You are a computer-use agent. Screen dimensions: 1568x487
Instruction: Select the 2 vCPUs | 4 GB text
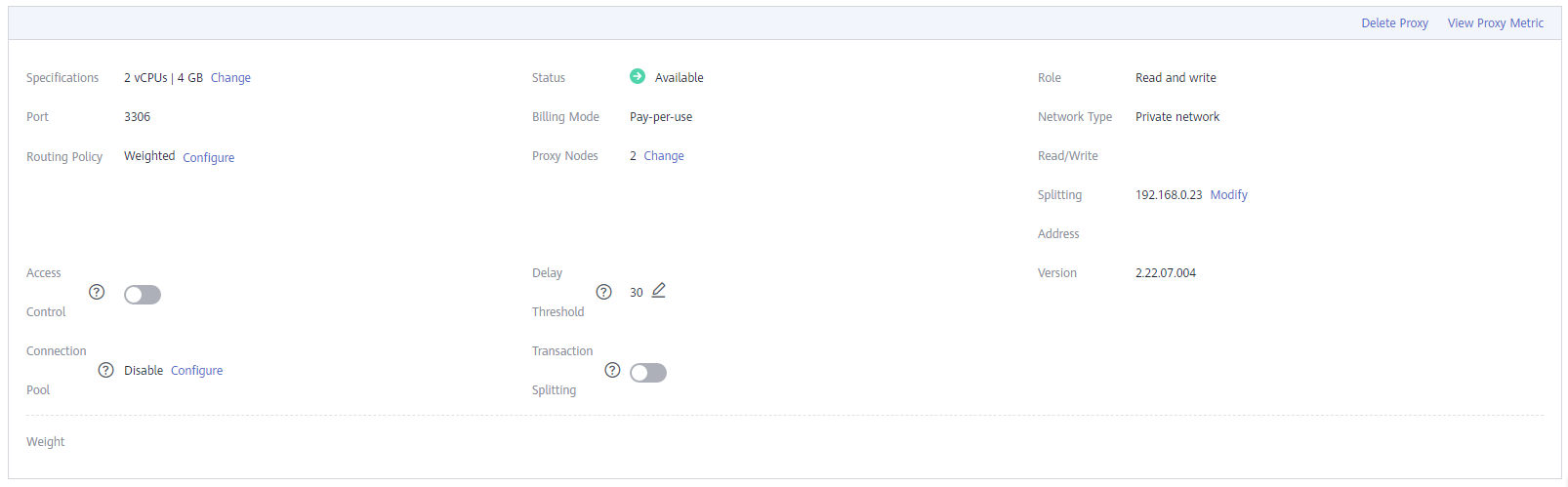(163, 78)
